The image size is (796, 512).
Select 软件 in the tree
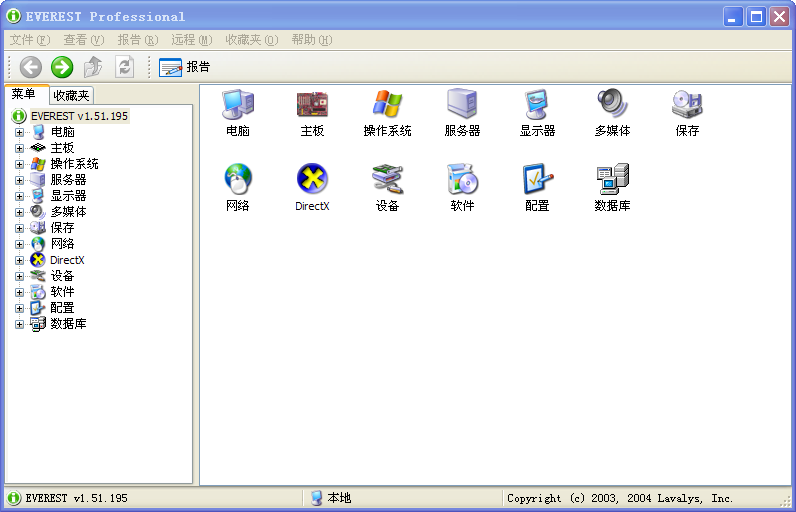tap(62, 292)
